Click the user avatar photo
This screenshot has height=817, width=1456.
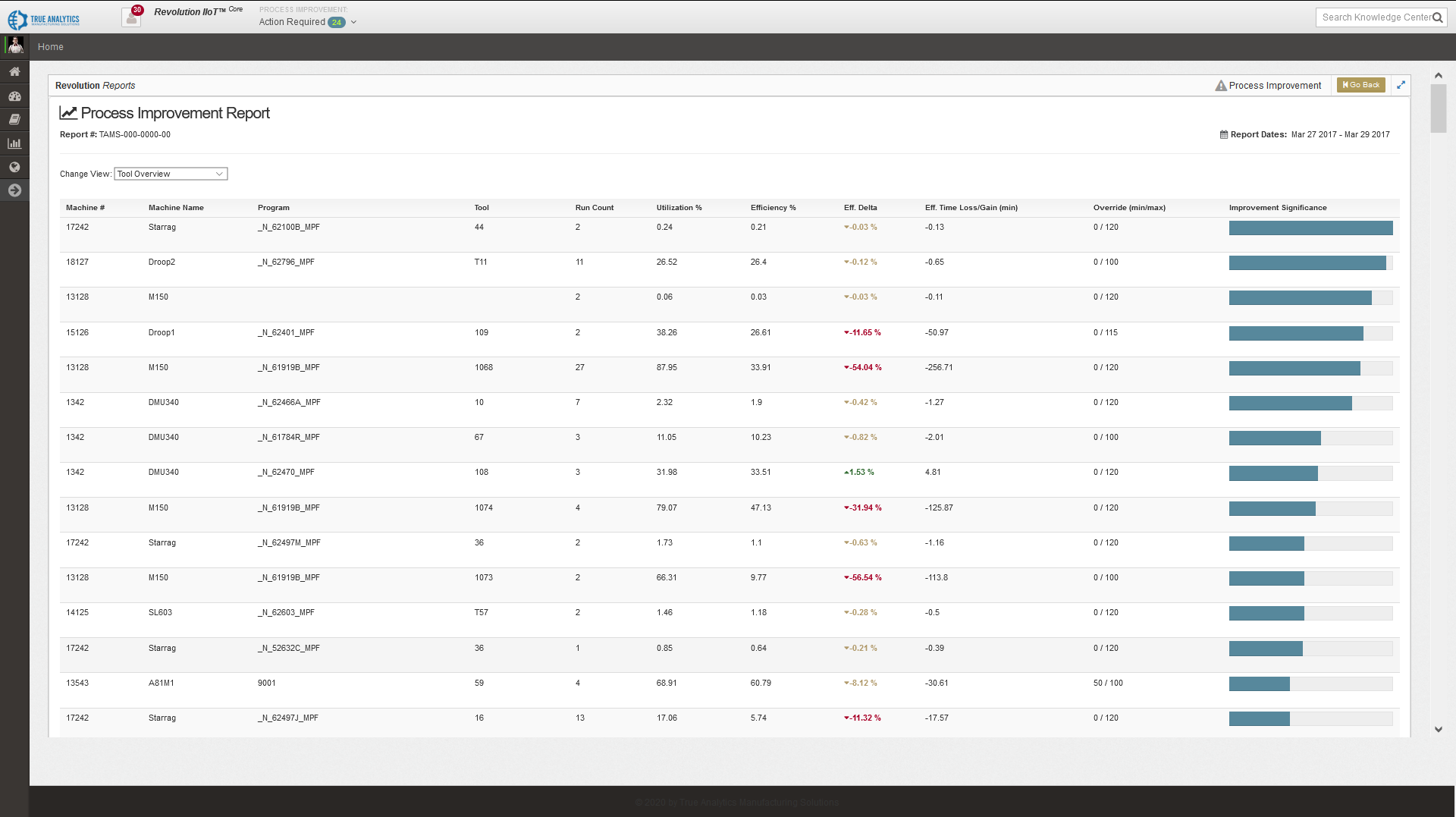(14, 46)
